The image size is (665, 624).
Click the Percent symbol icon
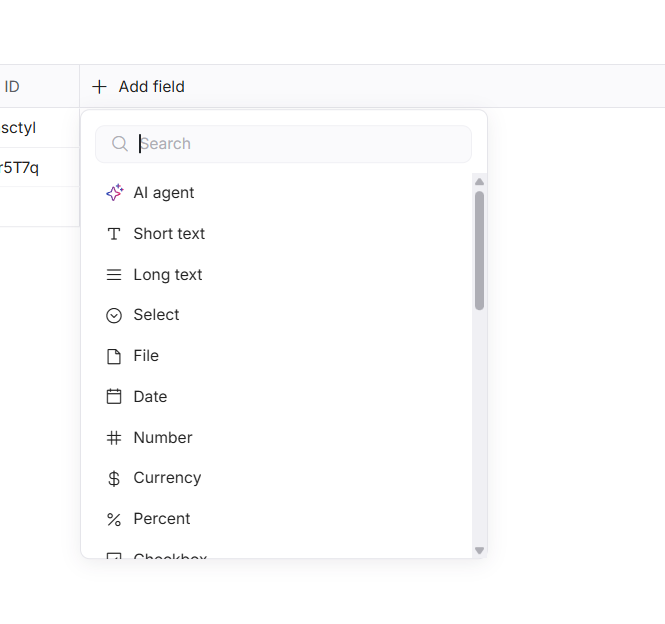(114, 519)
